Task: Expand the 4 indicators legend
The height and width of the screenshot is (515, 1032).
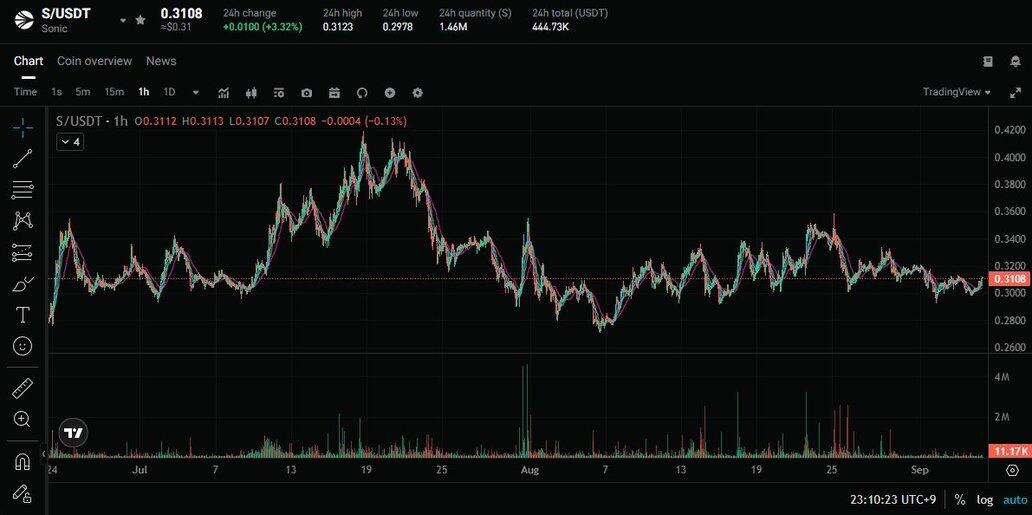Action: pos(70,142)
